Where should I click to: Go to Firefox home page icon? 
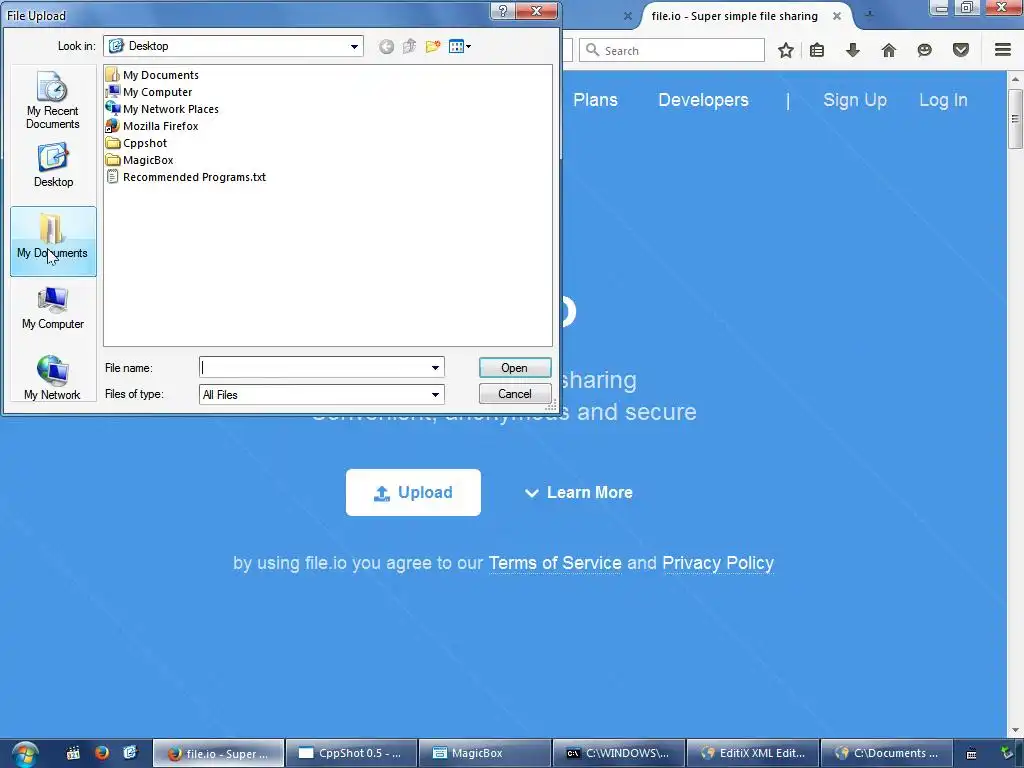pyautogui.click(x=889, y=50)
